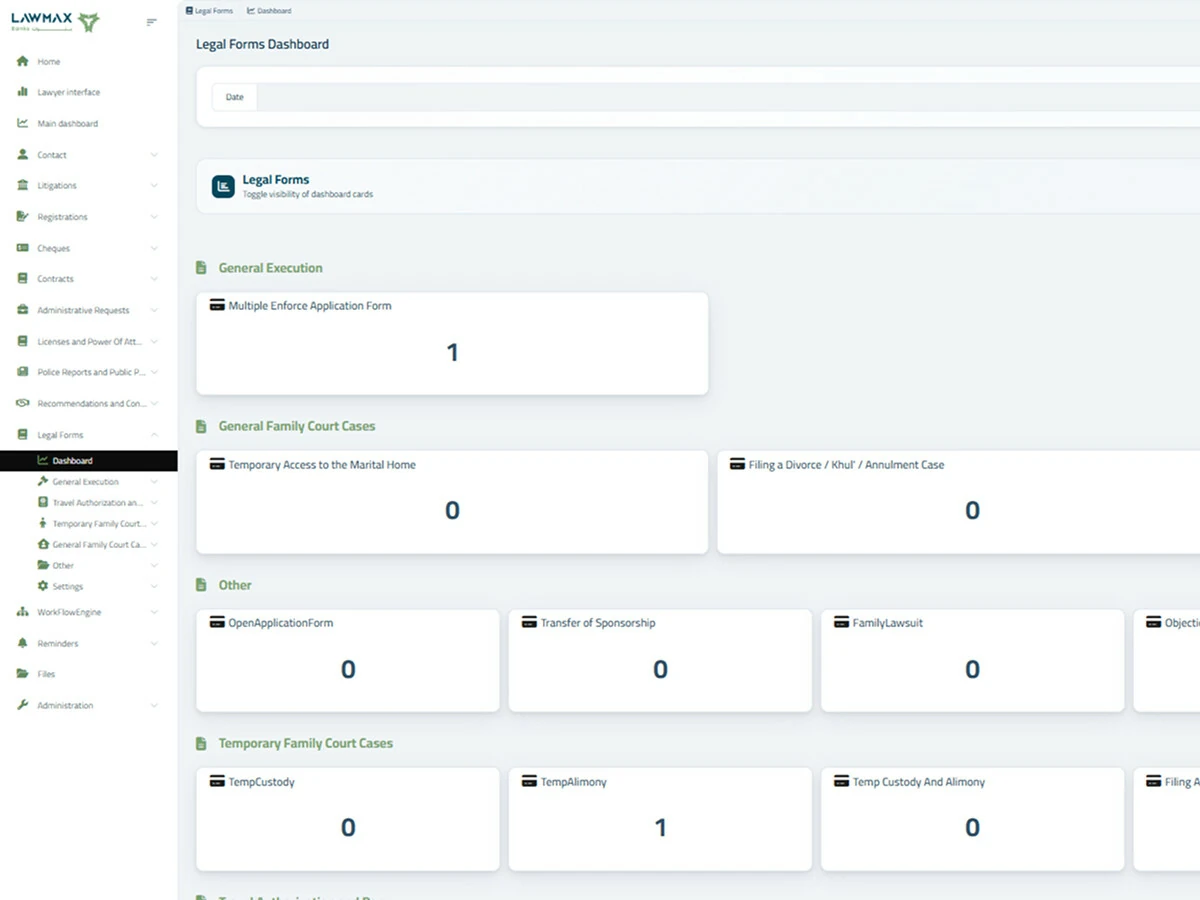The height and width of the screenshot is (900, 1200).
Task: Click the Contracts icon in sidebar
Action: coord(22,279)
